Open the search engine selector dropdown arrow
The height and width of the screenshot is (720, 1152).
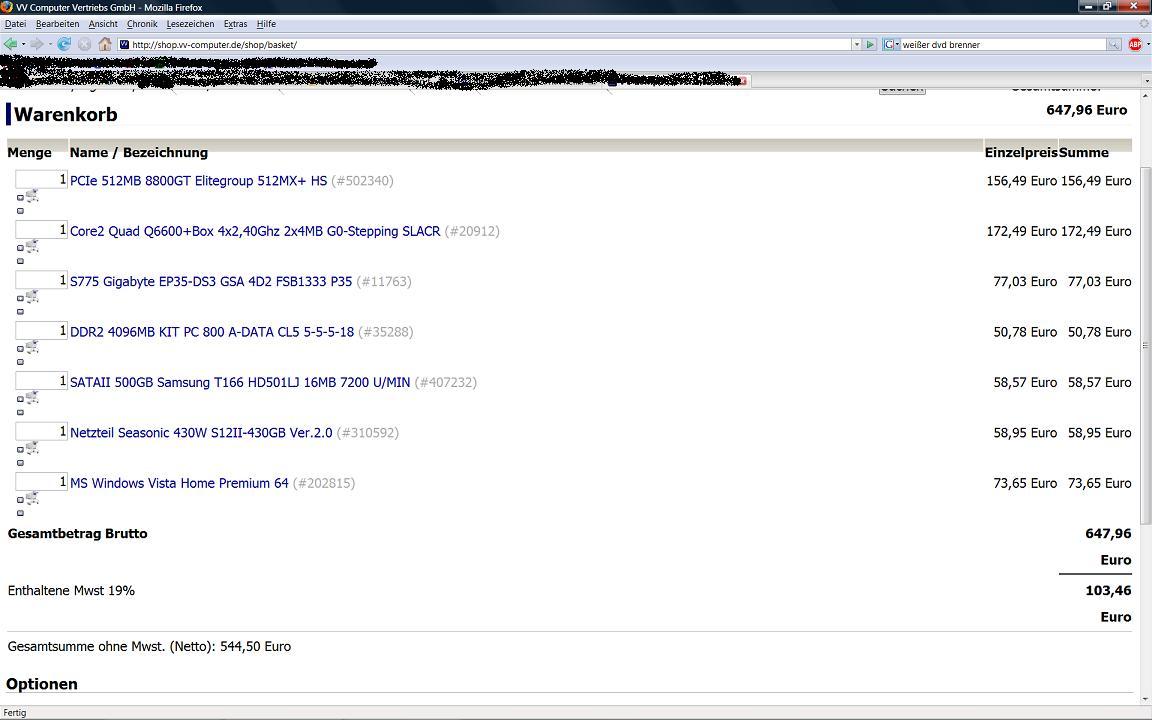point(897,45)
